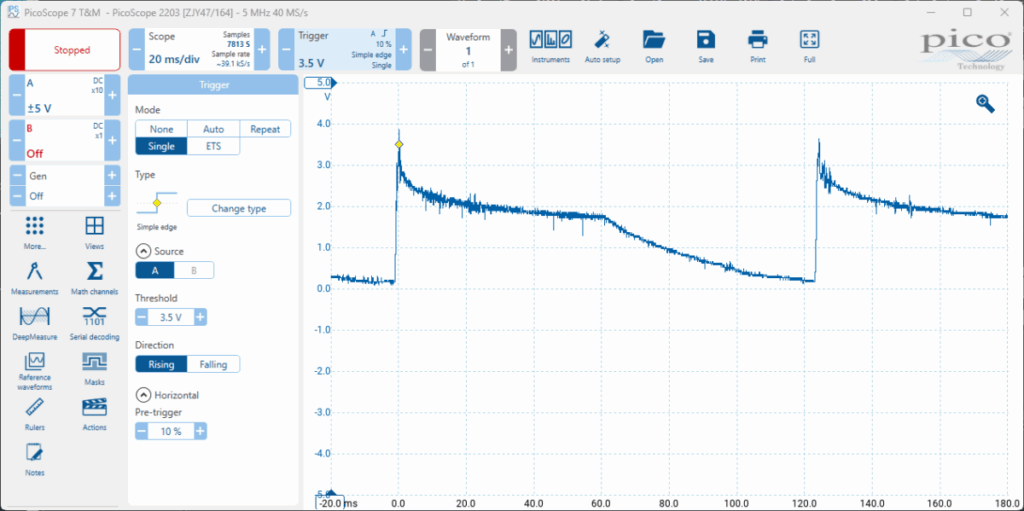Switch trigger source to B

tap(194, 270)
